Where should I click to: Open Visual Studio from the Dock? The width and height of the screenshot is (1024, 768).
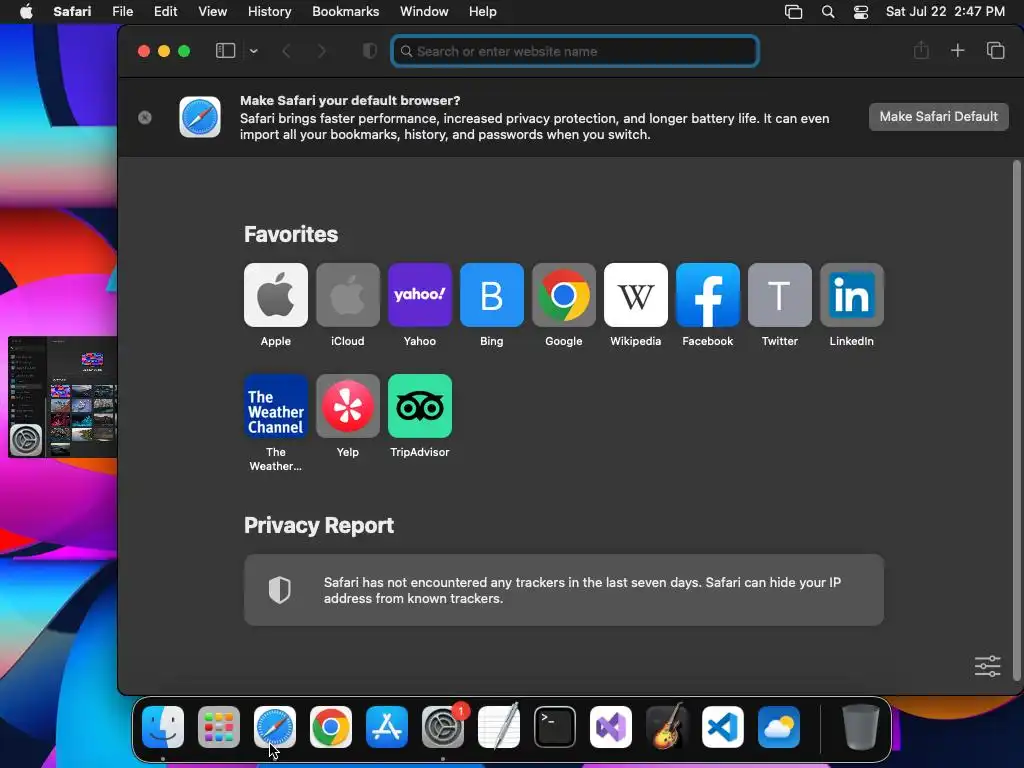[x=611, y=727]
